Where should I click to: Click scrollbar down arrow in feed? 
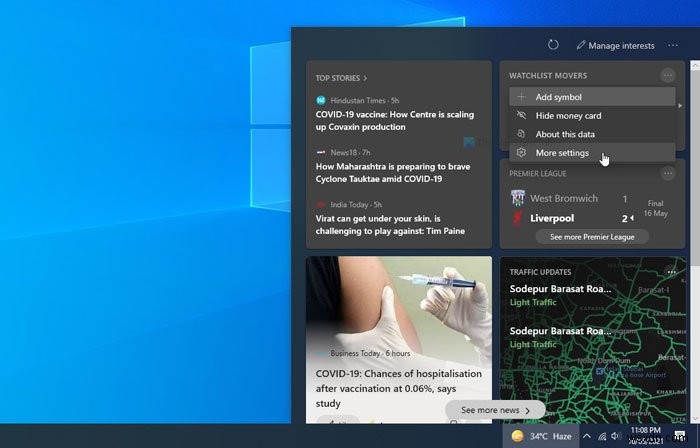695,419
